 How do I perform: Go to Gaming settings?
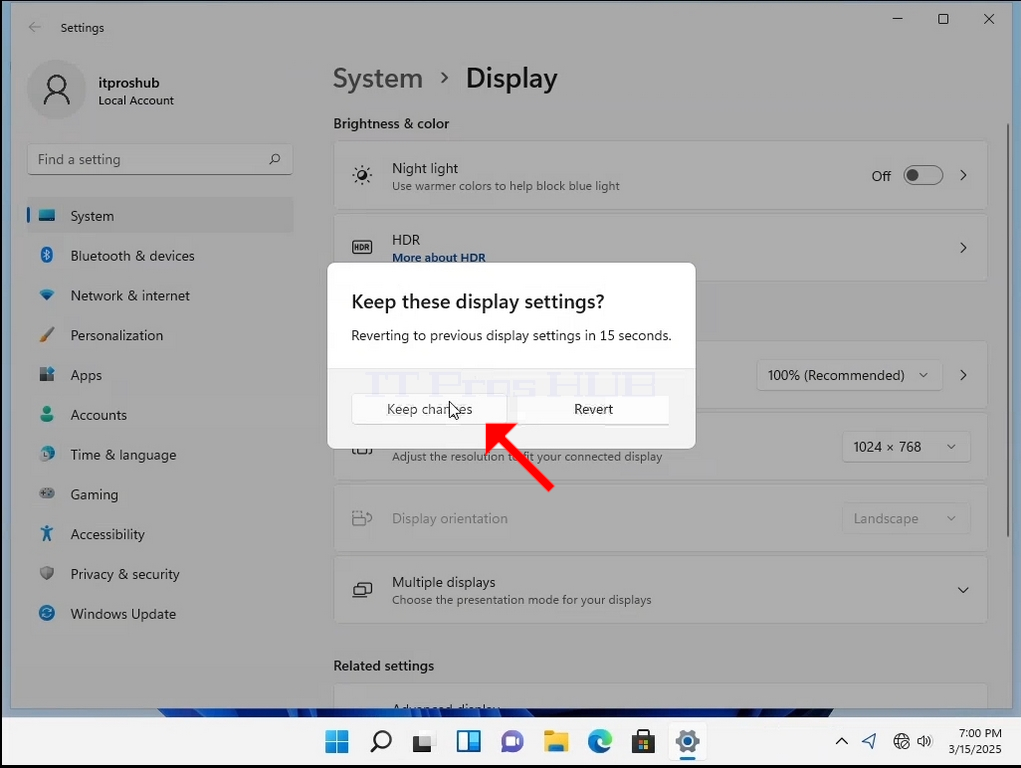[160, 494]
